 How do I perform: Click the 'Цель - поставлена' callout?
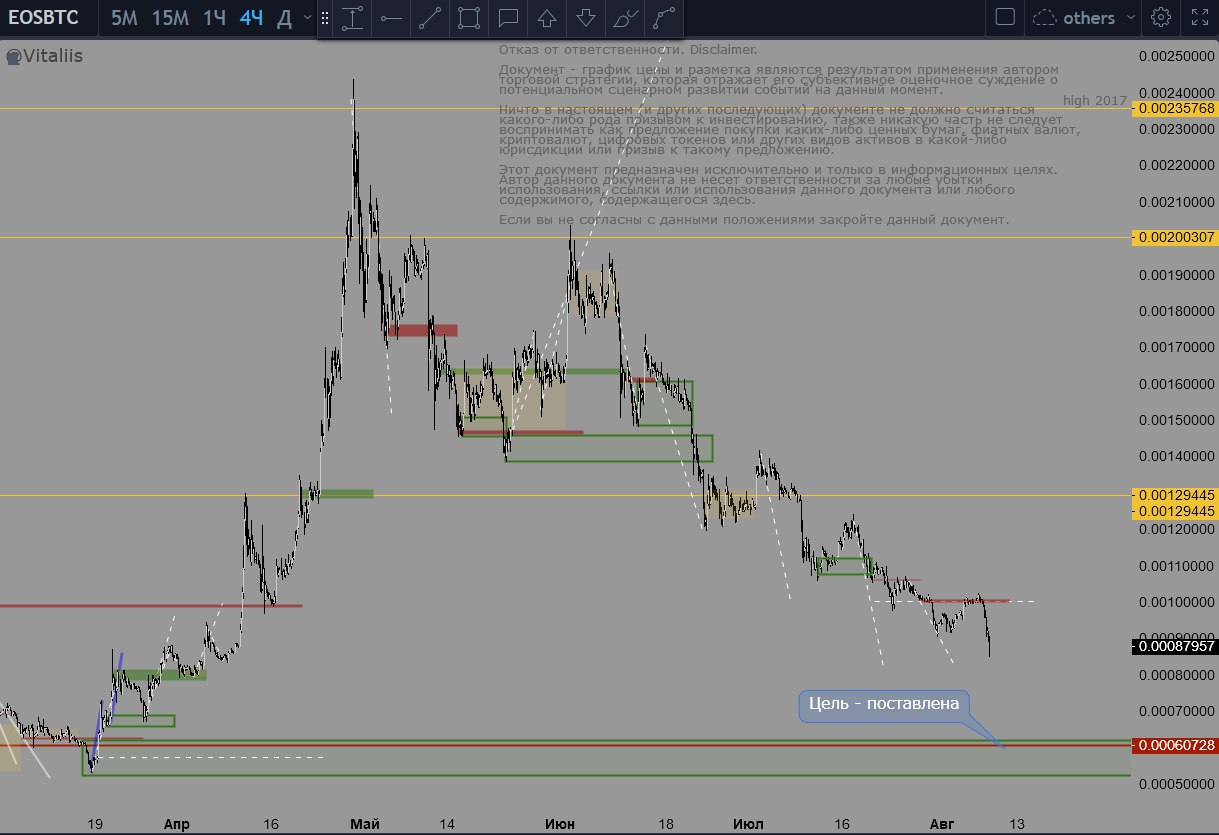885,704
